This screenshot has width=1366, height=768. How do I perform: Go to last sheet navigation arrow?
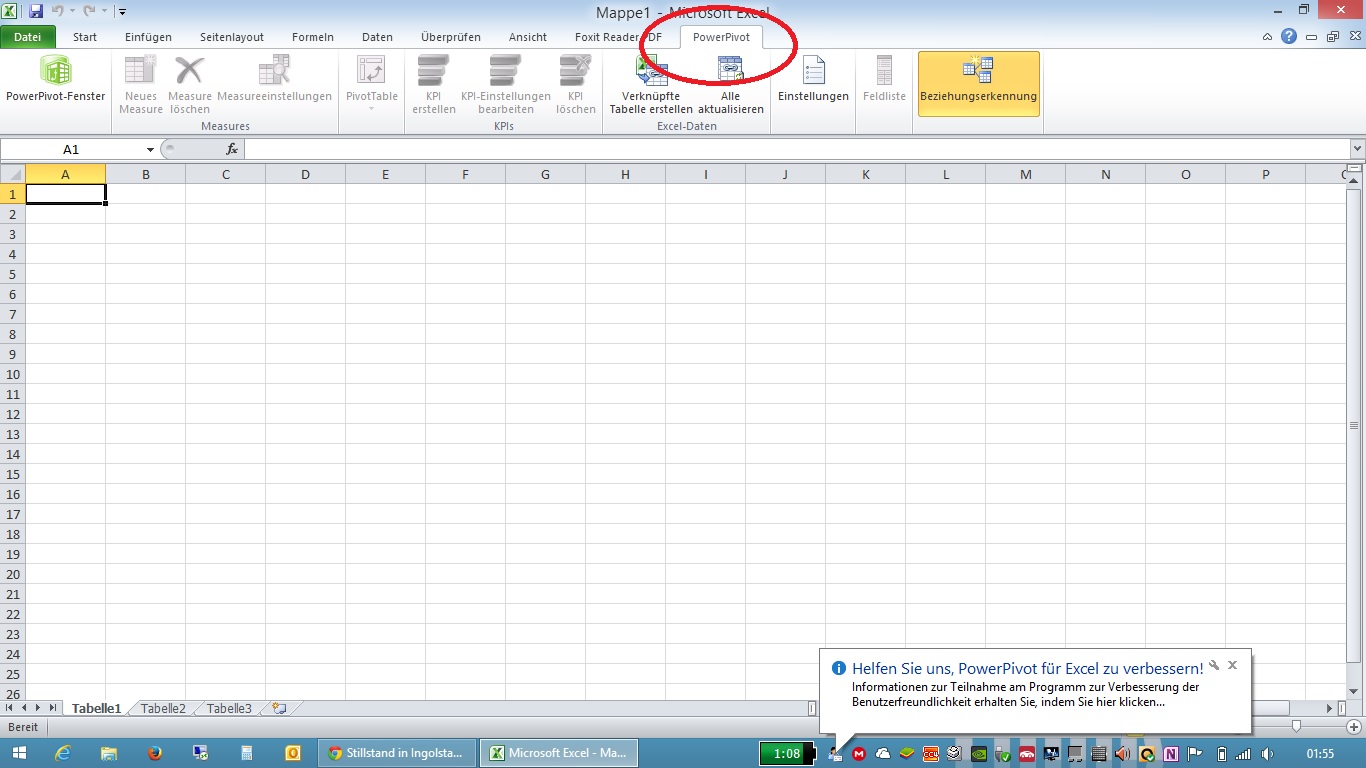[x=53, y=708]
